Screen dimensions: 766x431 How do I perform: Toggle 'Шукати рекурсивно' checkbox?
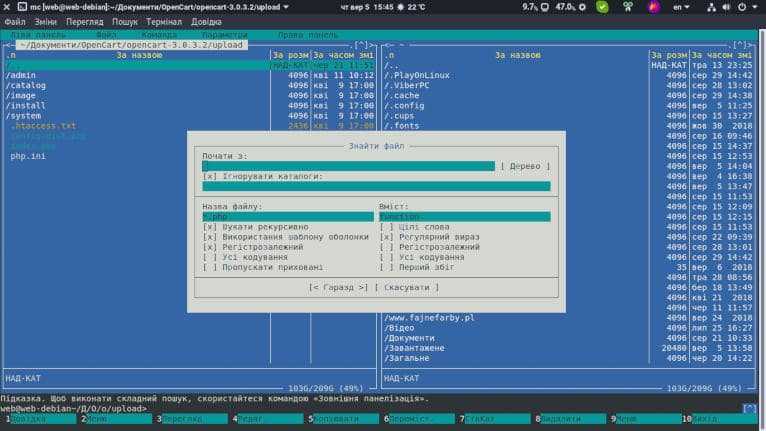[x=210, y=227]
